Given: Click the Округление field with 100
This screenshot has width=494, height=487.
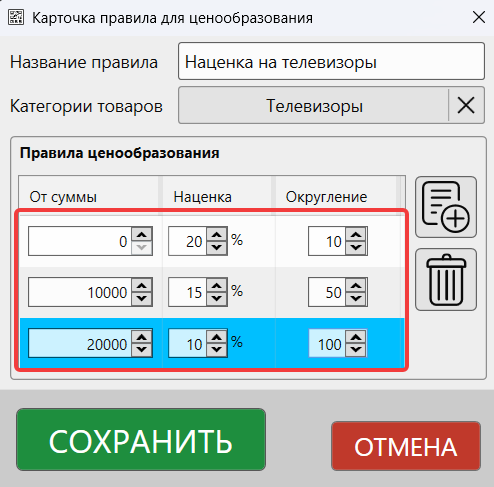Looking at the screenshot, I should pyautogui.click(x=327, y=343).
